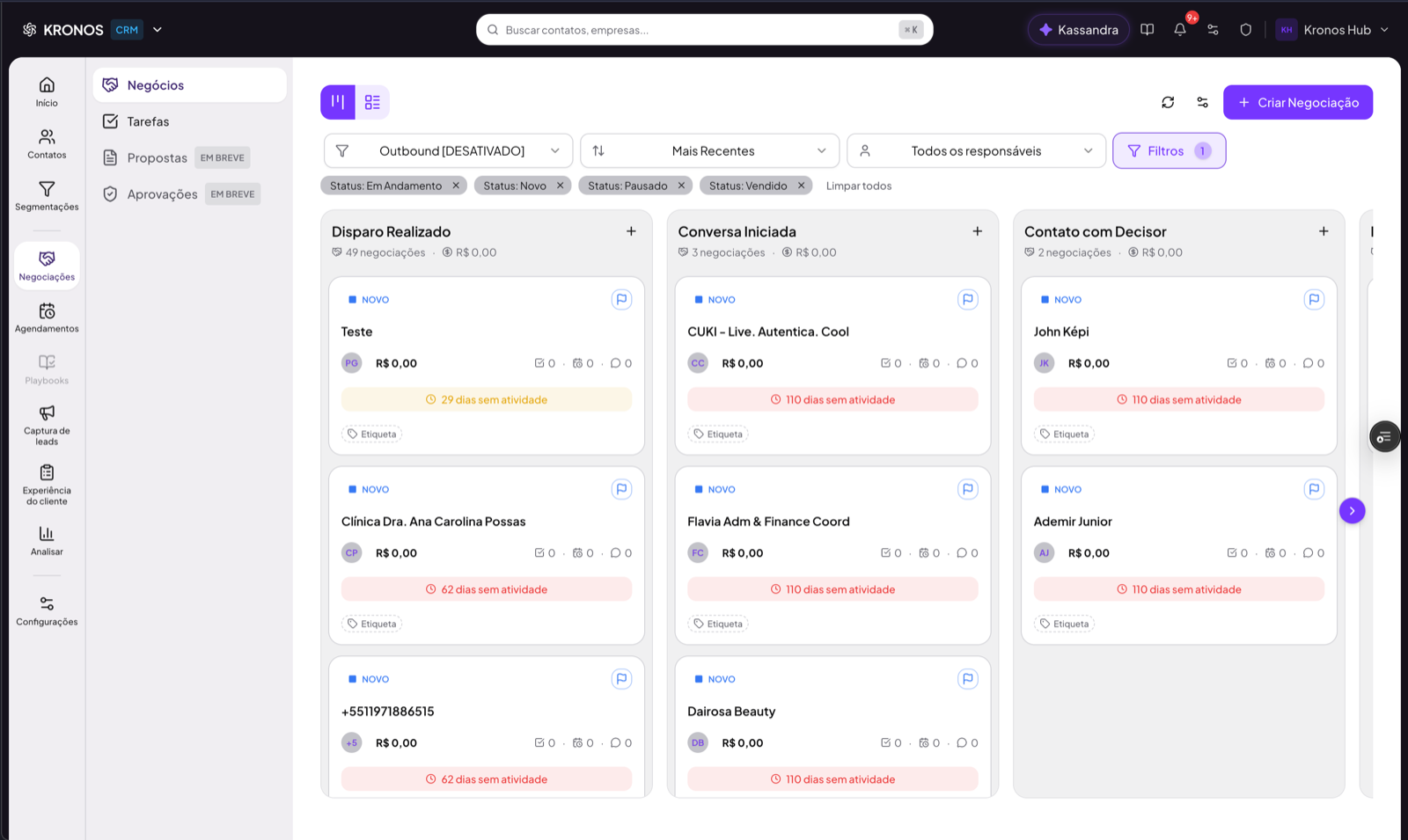
Task: Click the floating dark panel toggle on right edge
Action: point(1384,436)
